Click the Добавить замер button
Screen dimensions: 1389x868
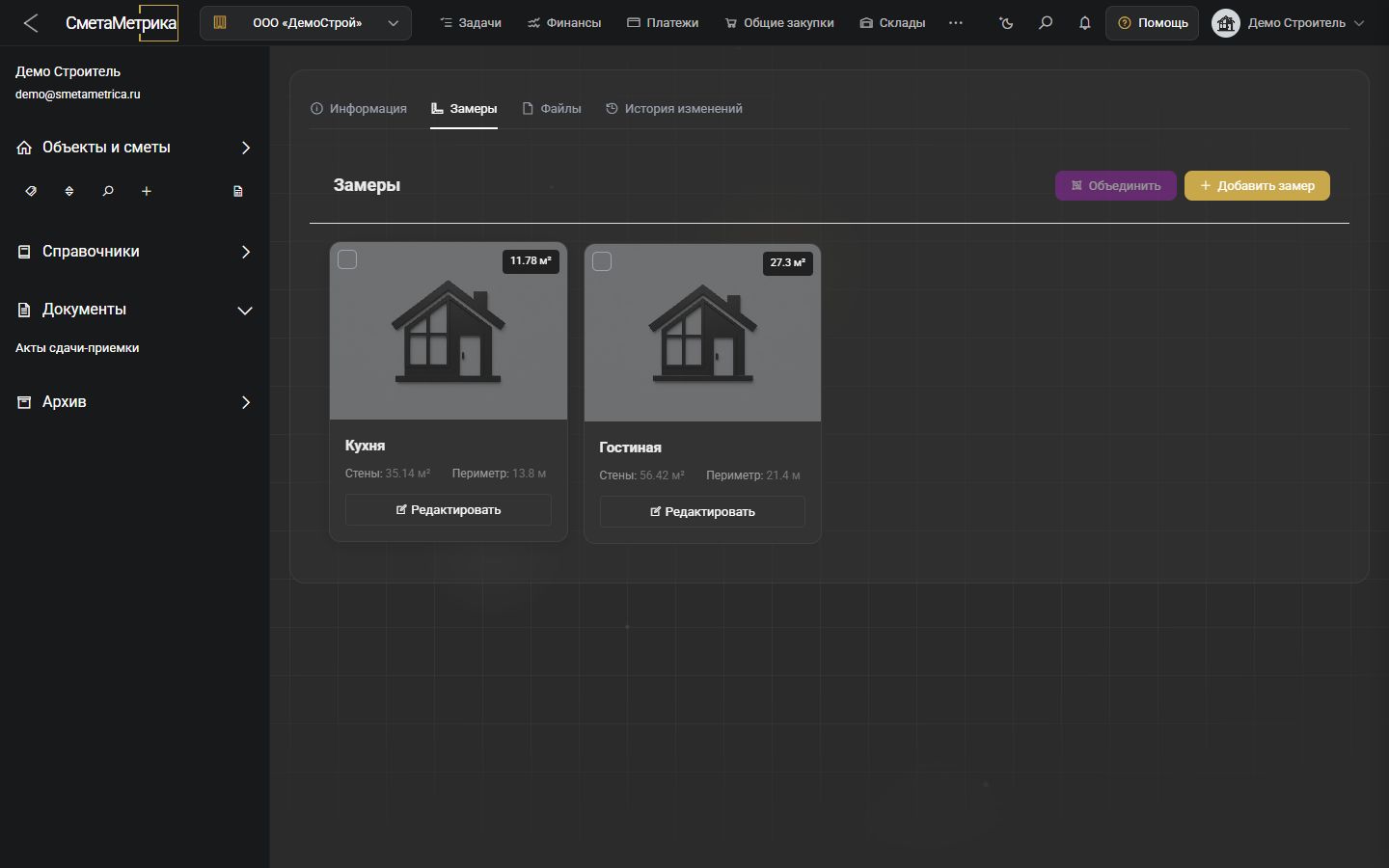click(1257, 186)
